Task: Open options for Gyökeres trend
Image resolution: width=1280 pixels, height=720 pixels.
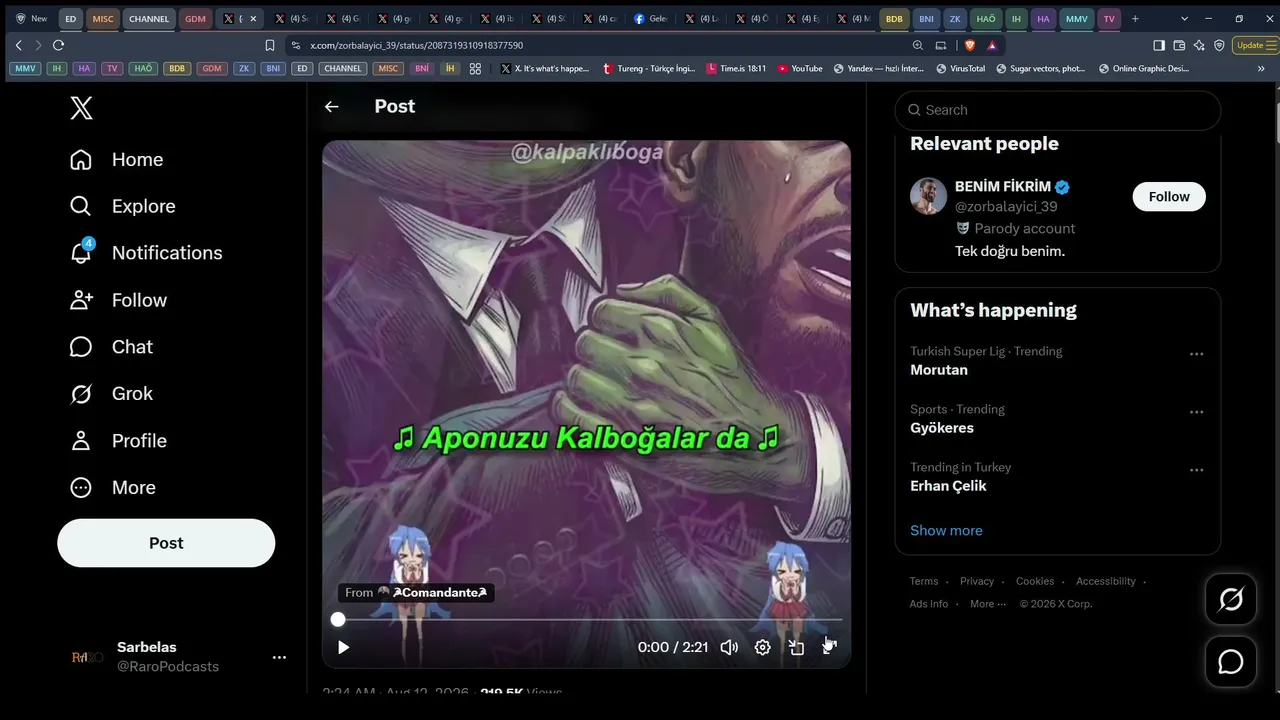Action: coord(1196,412)
